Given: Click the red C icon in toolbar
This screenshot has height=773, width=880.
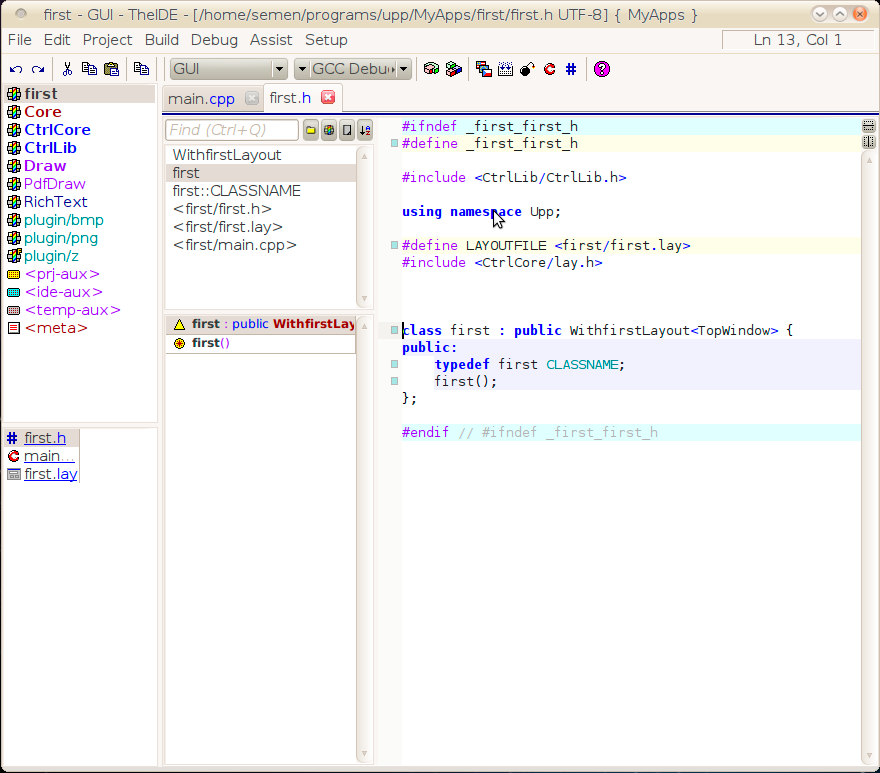Looking at the screenshot, I should pos(549,69).
